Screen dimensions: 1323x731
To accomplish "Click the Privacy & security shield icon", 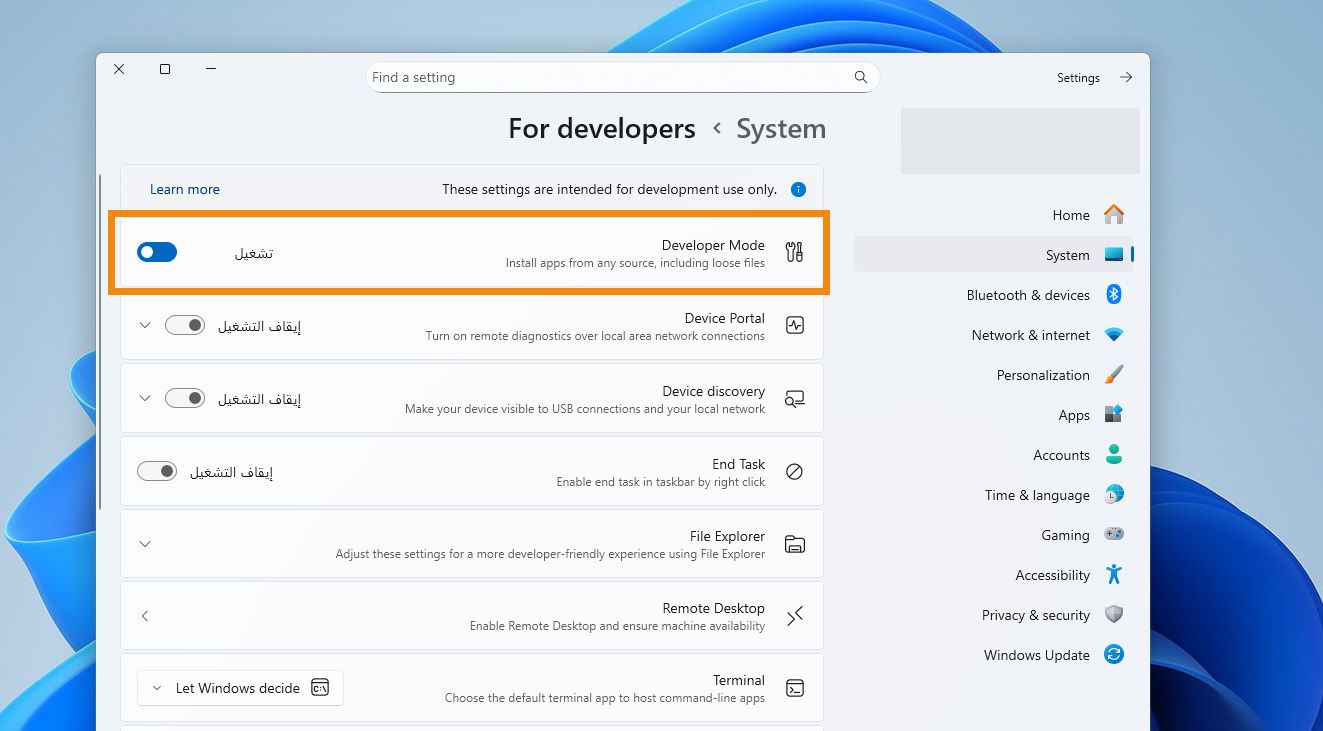I will tap(1114, 615).
